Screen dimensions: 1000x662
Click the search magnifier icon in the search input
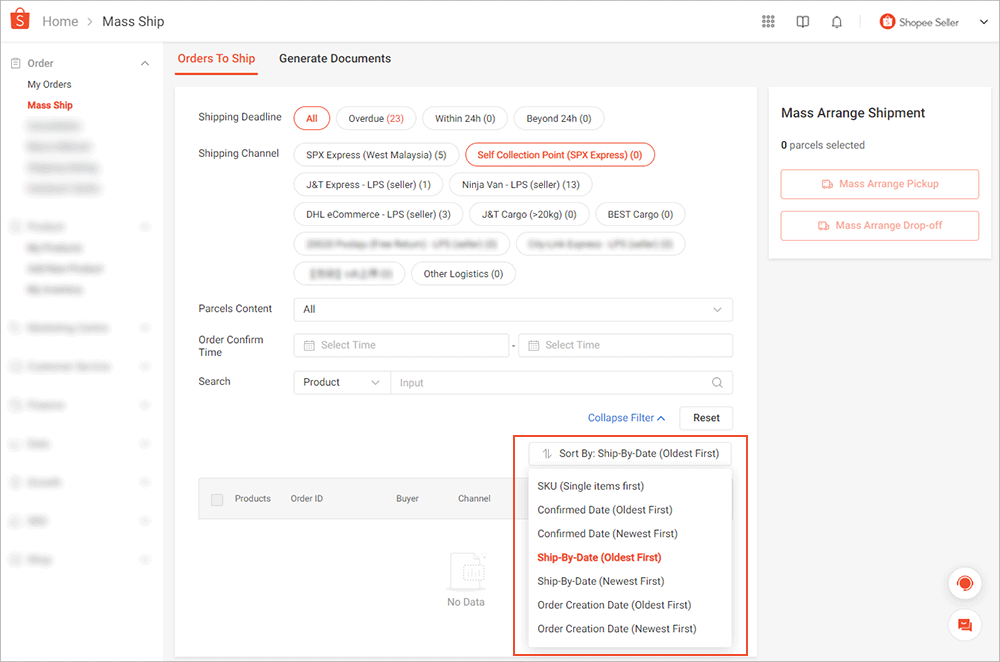click(719, 382)
